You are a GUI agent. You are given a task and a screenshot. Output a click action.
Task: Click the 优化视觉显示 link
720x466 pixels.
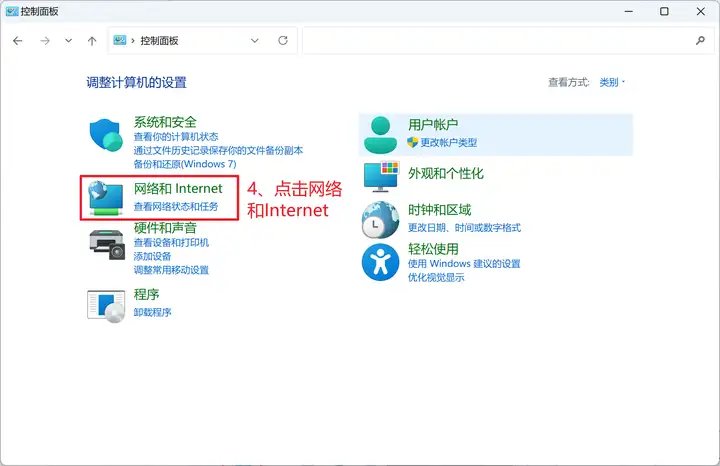(436, 277)
